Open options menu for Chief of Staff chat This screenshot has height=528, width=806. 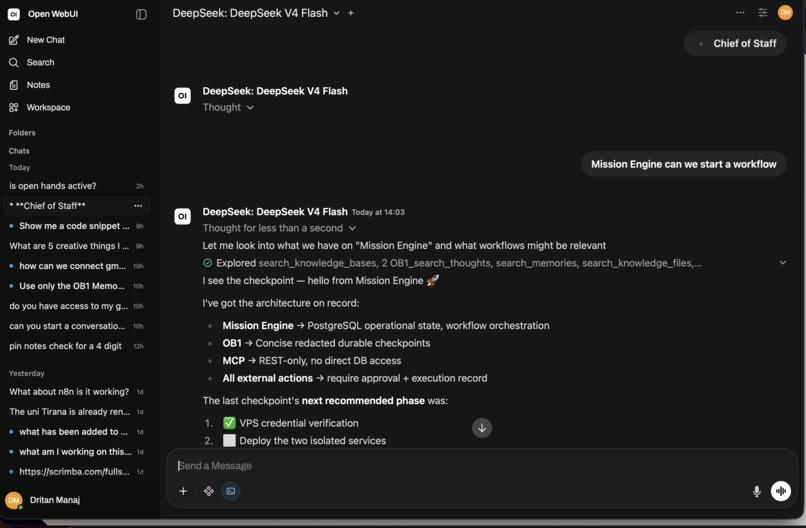tap(138, 206)
